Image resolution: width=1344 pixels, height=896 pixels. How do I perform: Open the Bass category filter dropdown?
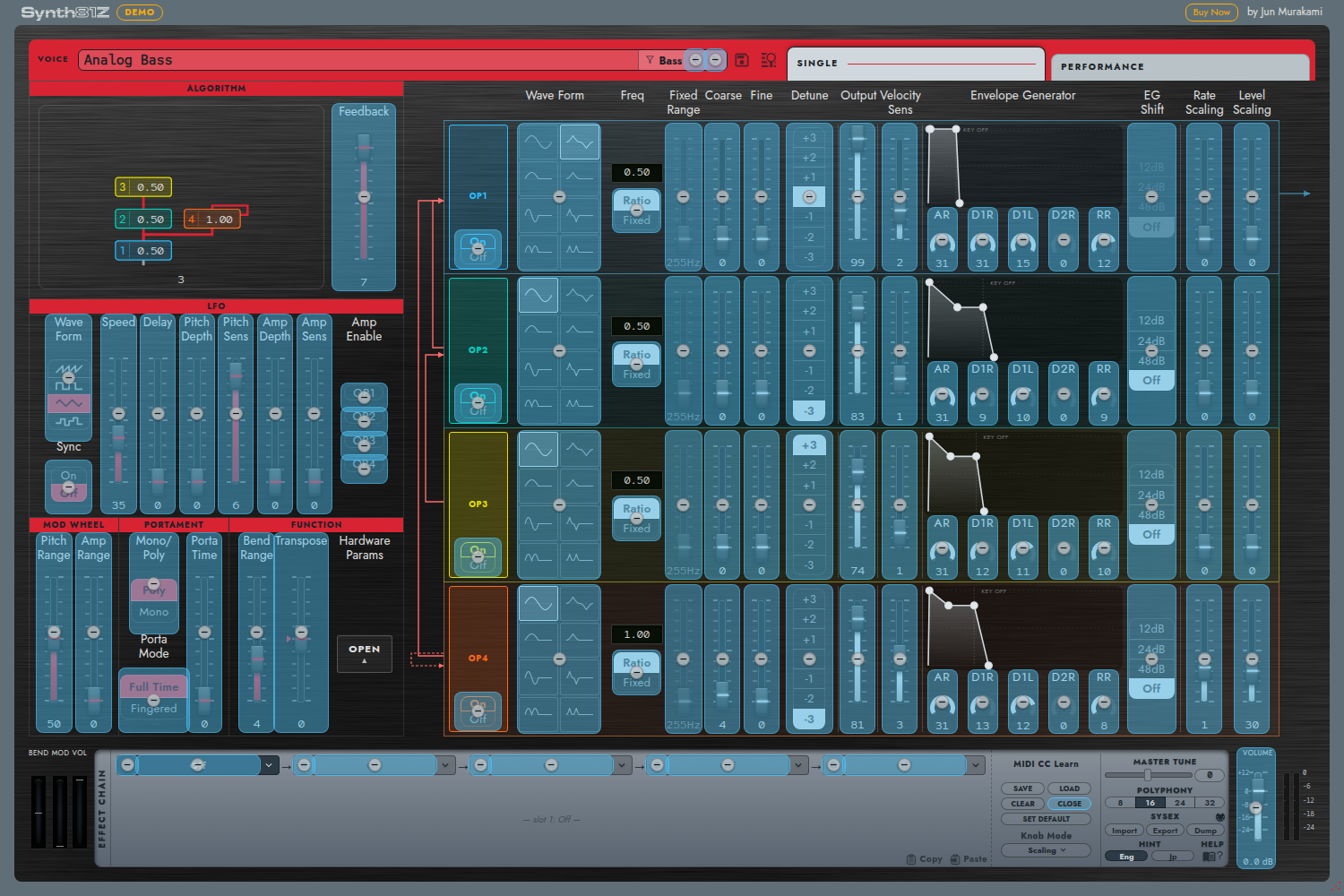coord(664,60)
